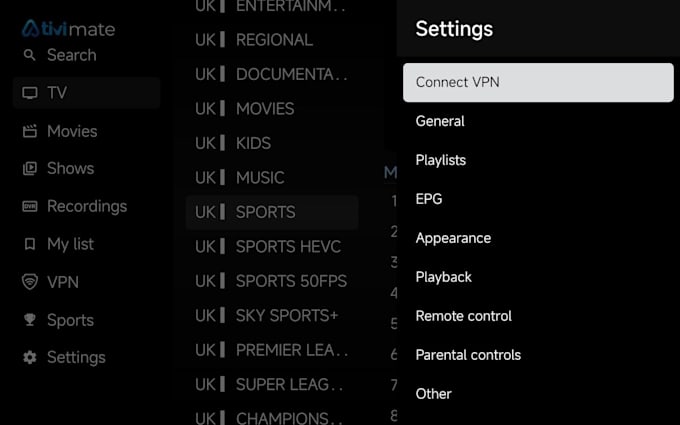Viewport: 680px width, 425px height.
Task: Click the tivimate logo
Action: (x=68, y=29)
